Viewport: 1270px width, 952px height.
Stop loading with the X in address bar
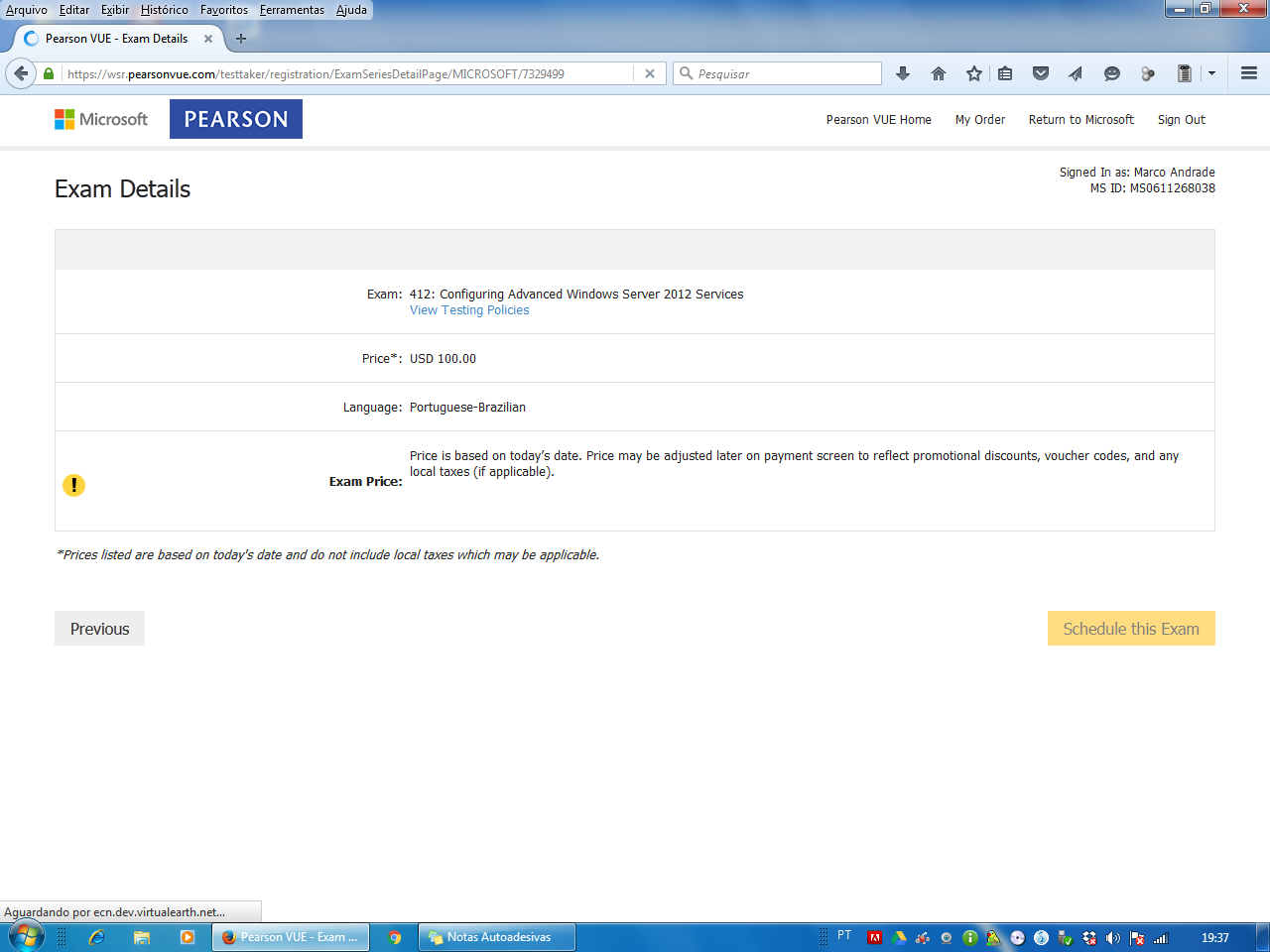[650, 73]
